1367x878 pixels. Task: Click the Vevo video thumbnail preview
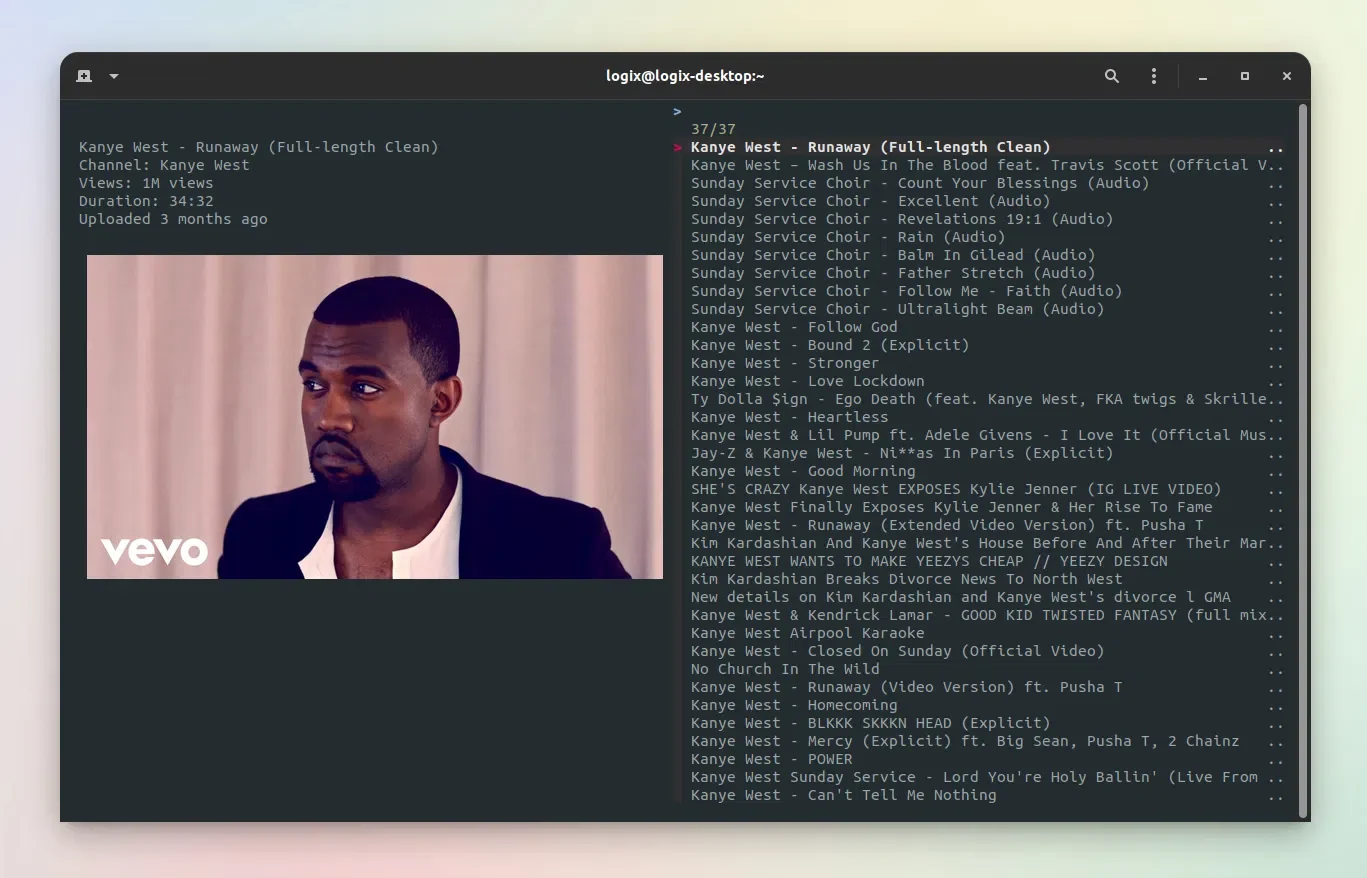tap(375, 417)
